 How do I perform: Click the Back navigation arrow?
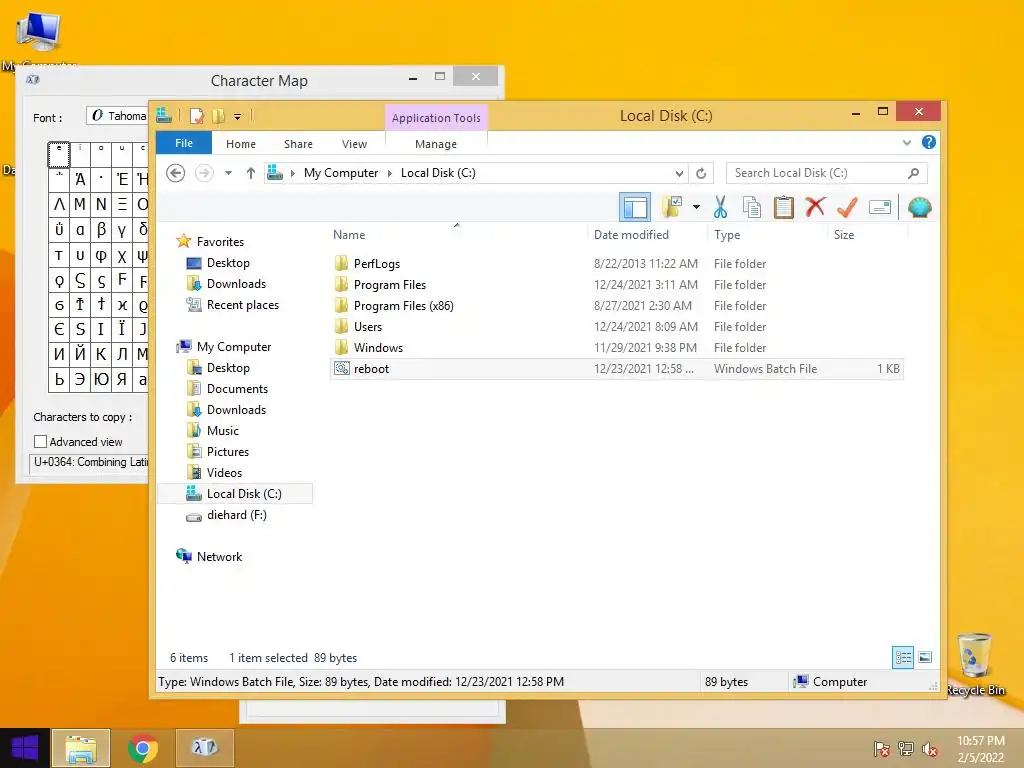click(x=175, y=173)
